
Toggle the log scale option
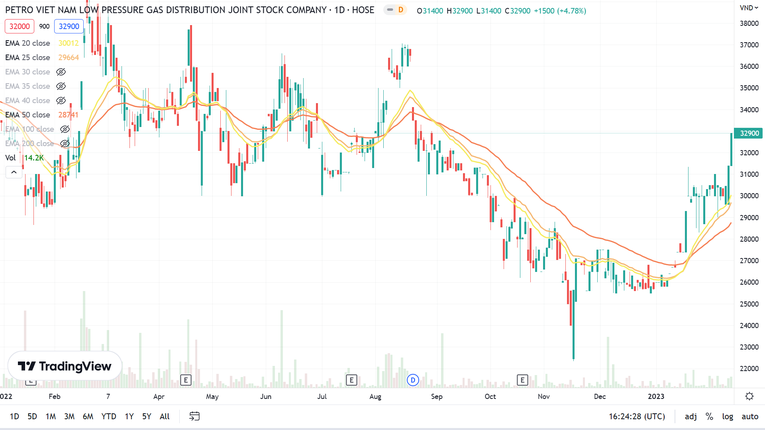point(727,416)
